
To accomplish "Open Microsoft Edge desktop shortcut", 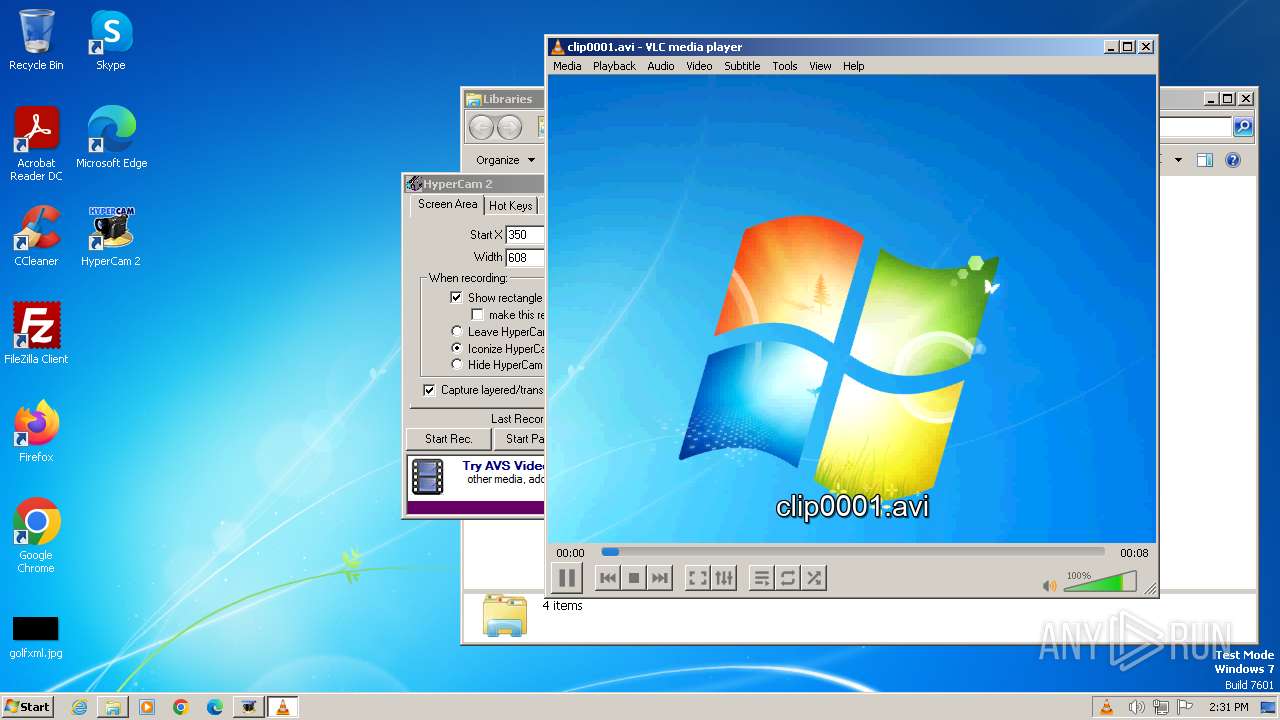I will tap(111, 138).
